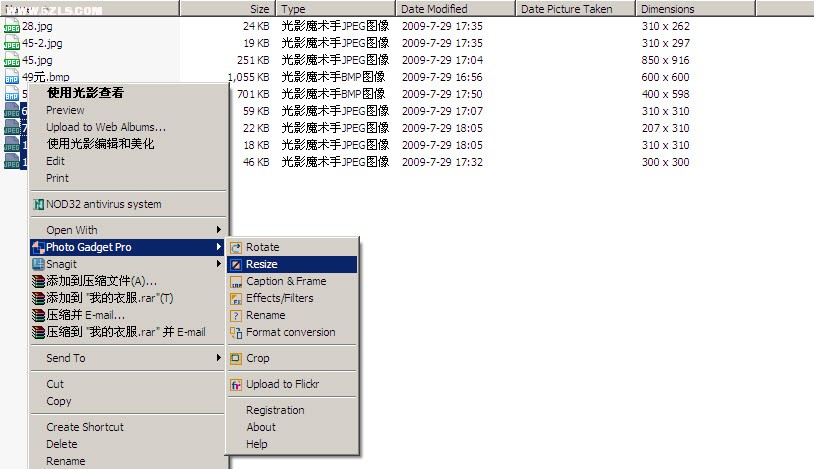This screenshot has height=469, width=814.
Task: Sort by Date Modified column header
Action: pyautogui.click(x=455, y=8)
